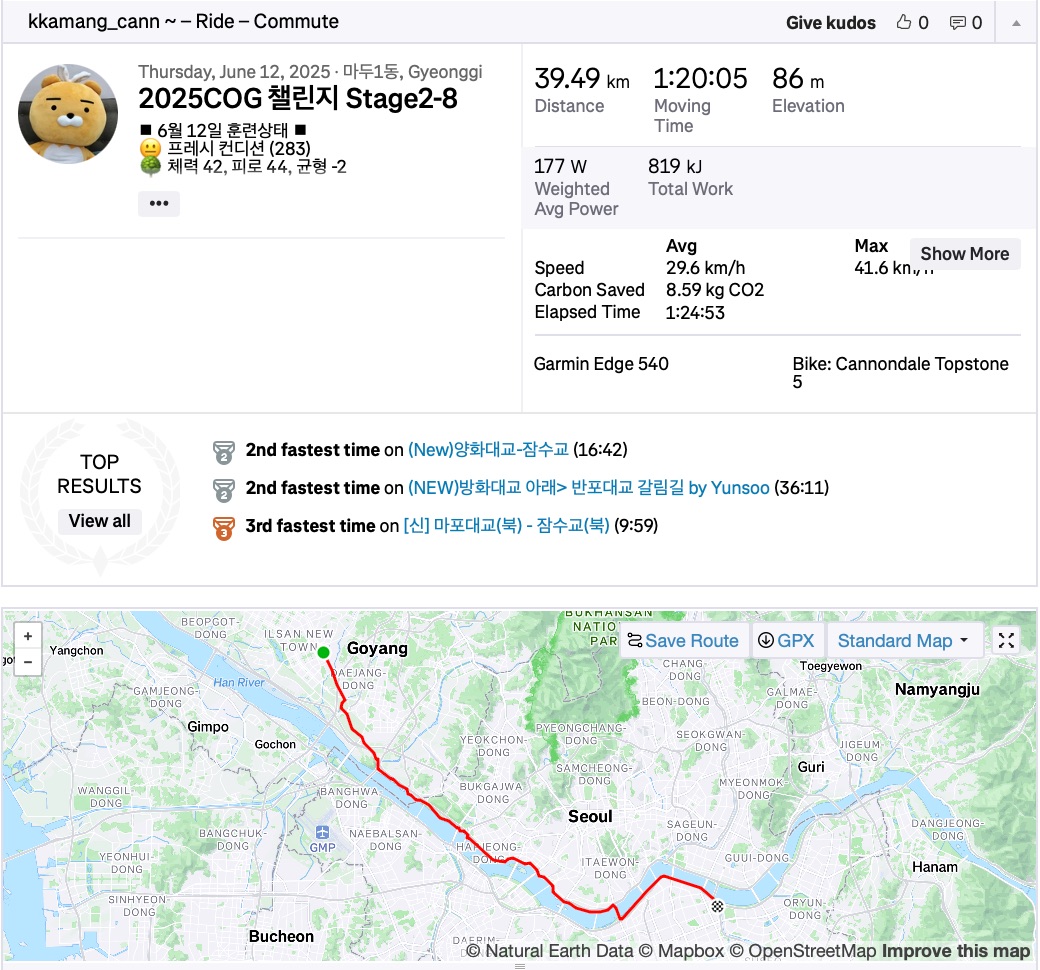Image resolution: width=1040 pixels, height=970 pixels.
Task: Click the silver medal icon for 양화대교-잠수교
Action: click(x=224, y=452)
